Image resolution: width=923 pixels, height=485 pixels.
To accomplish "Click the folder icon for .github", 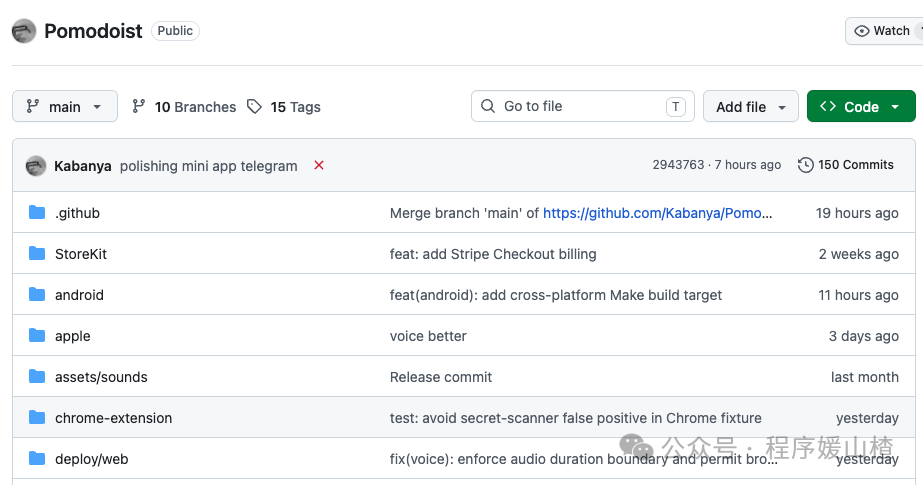I will point(37,212).
